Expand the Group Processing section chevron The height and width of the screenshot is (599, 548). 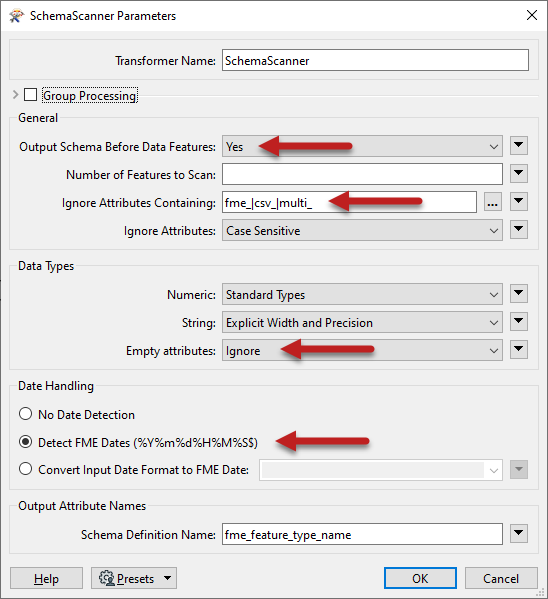coord(15,94)
